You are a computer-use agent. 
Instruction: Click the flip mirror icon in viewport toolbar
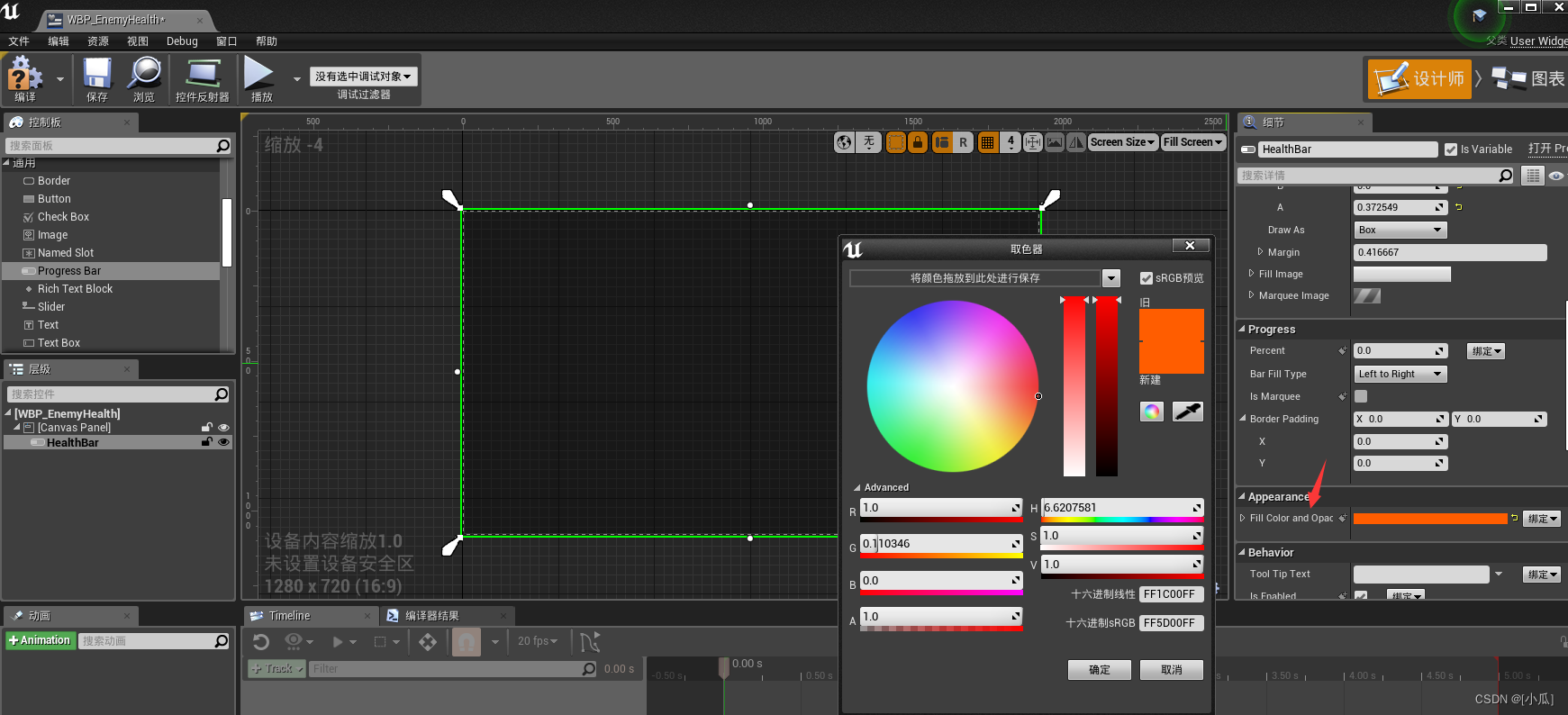[x=1076, y=142]
